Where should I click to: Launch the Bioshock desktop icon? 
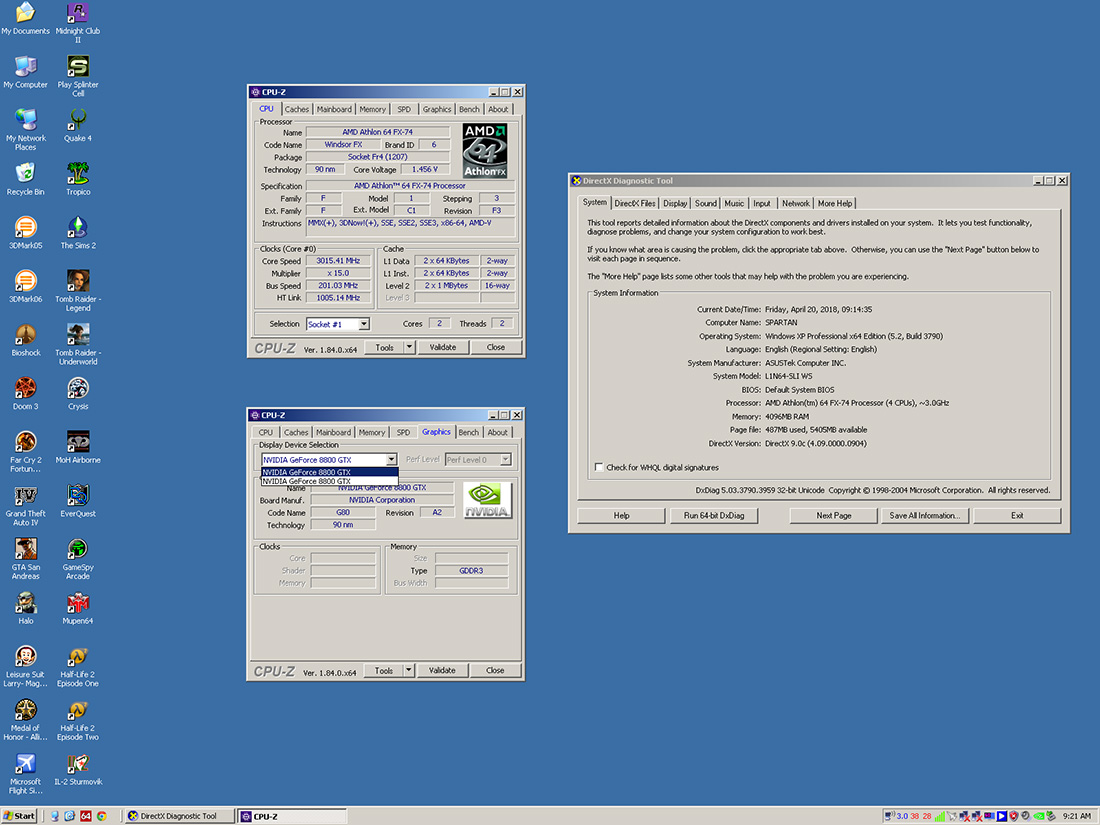26,340
